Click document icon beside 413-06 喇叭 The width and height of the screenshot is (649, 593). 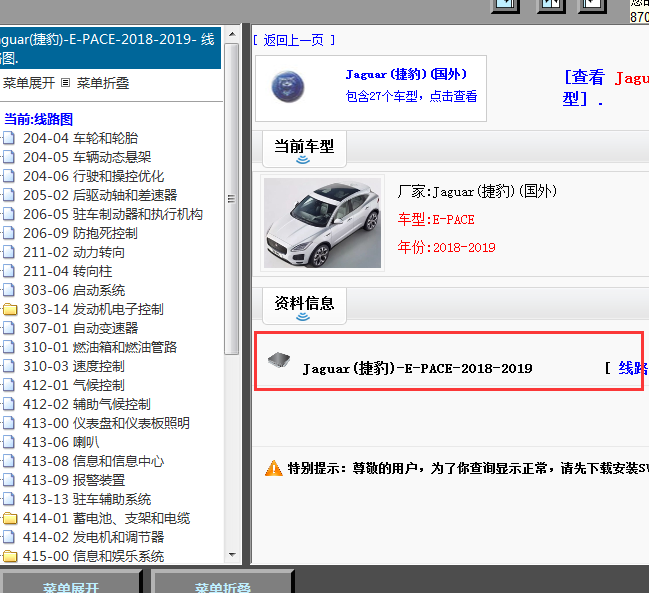click(9, 442)
